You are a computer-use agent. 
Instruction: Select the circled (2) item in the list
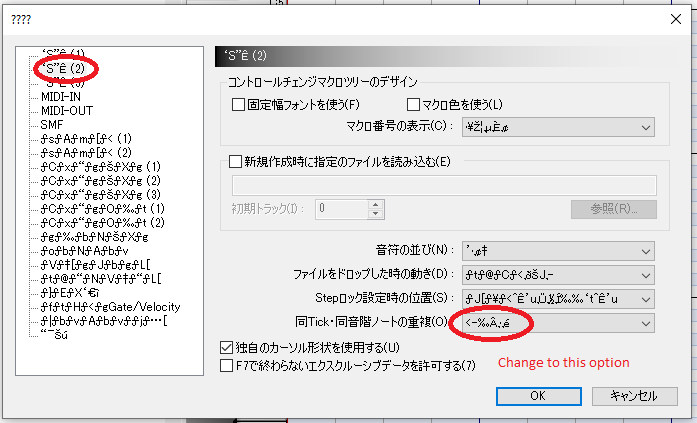[64, 68]
